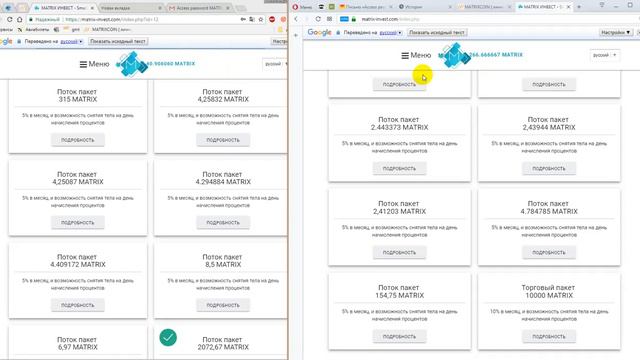Image resolution: width=640 pixels, height=360 pixels.
Task: Open a new tab in Opera
Action: click(579, 7)
